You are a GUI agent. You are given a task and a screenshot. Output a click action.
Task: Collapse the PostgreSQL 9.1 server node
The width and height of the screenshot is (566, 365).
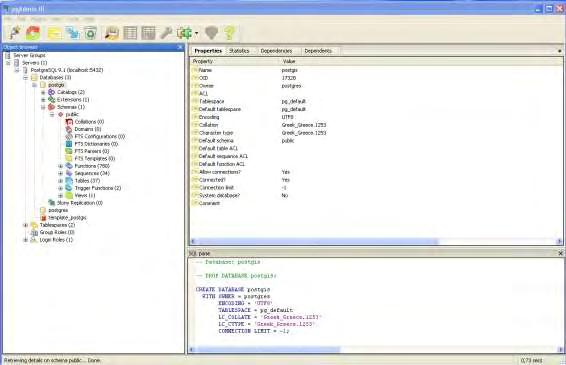click(x=17, y=70)
